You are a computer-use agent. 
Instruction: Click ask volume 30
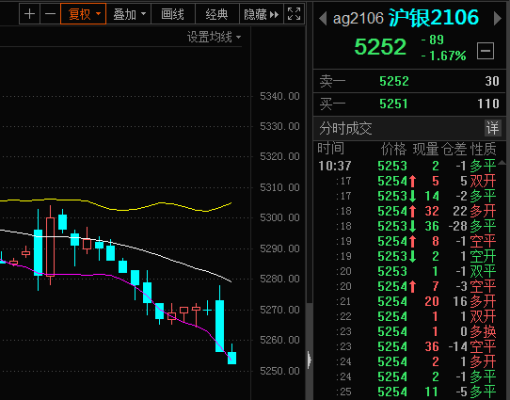pyautogui.click(x=492, y=81)
